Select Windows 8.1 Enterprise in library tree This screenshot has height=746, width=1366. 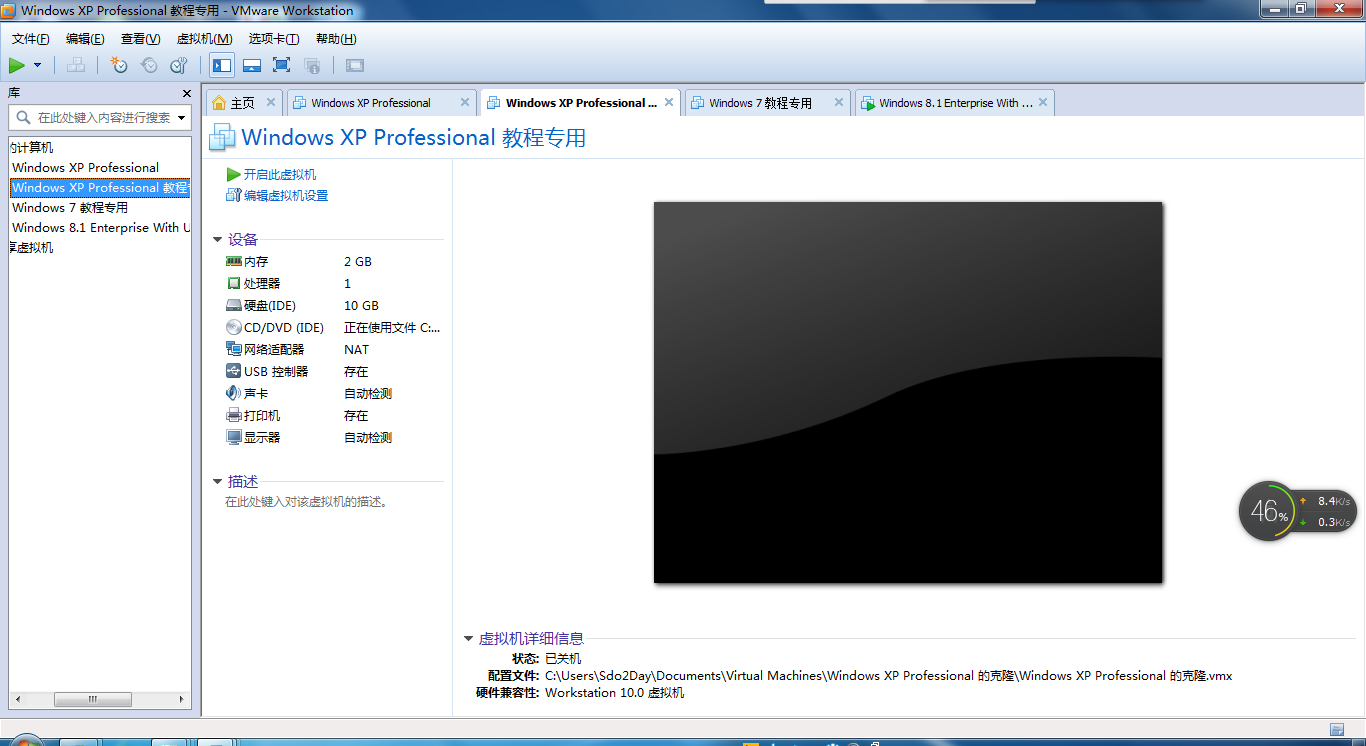tap(100, 228)
